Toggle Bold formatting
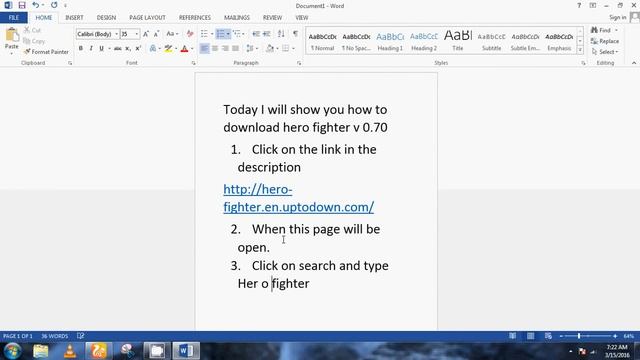 (x=81, y=49)
